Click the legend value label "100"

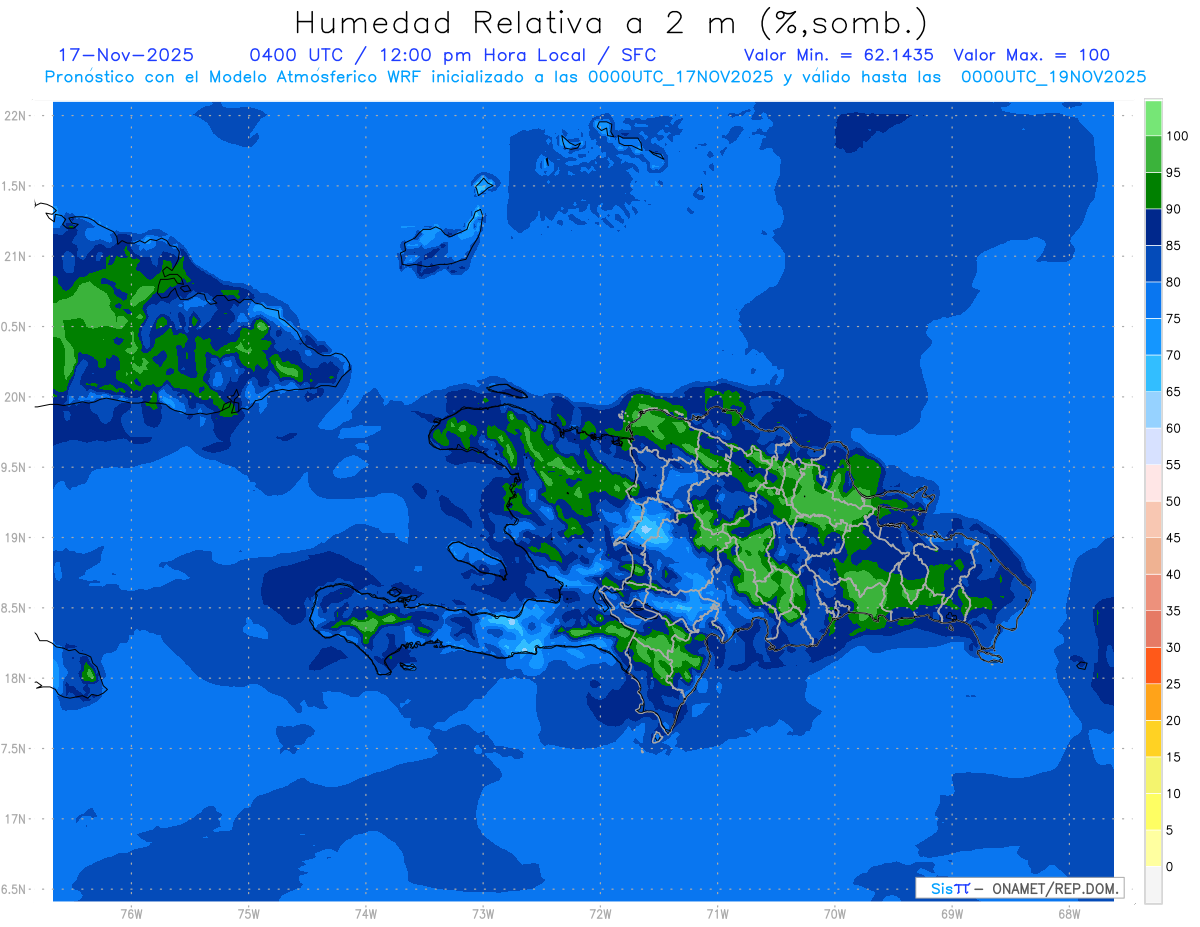coord(1176,136)
